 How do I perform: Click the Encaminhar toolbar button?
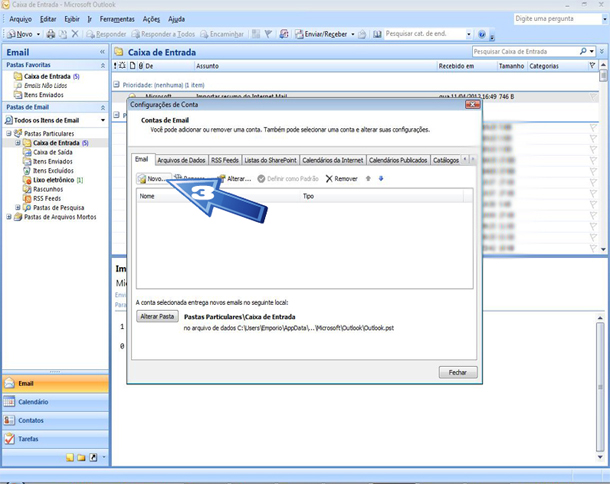(222, 34)
